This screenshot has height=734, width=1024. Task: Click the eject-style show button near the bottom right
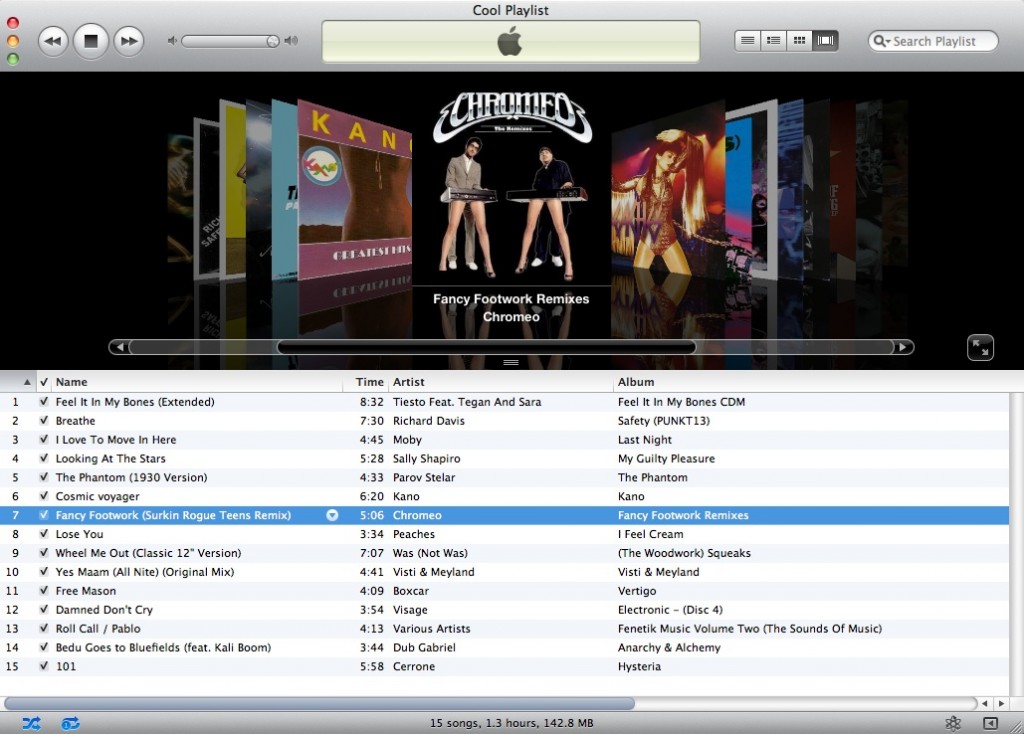click(x=990, y=721)
